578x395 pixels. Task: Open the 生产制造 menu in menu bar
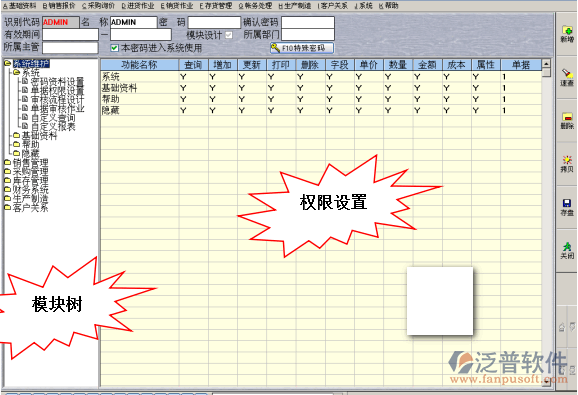point(295,6)
